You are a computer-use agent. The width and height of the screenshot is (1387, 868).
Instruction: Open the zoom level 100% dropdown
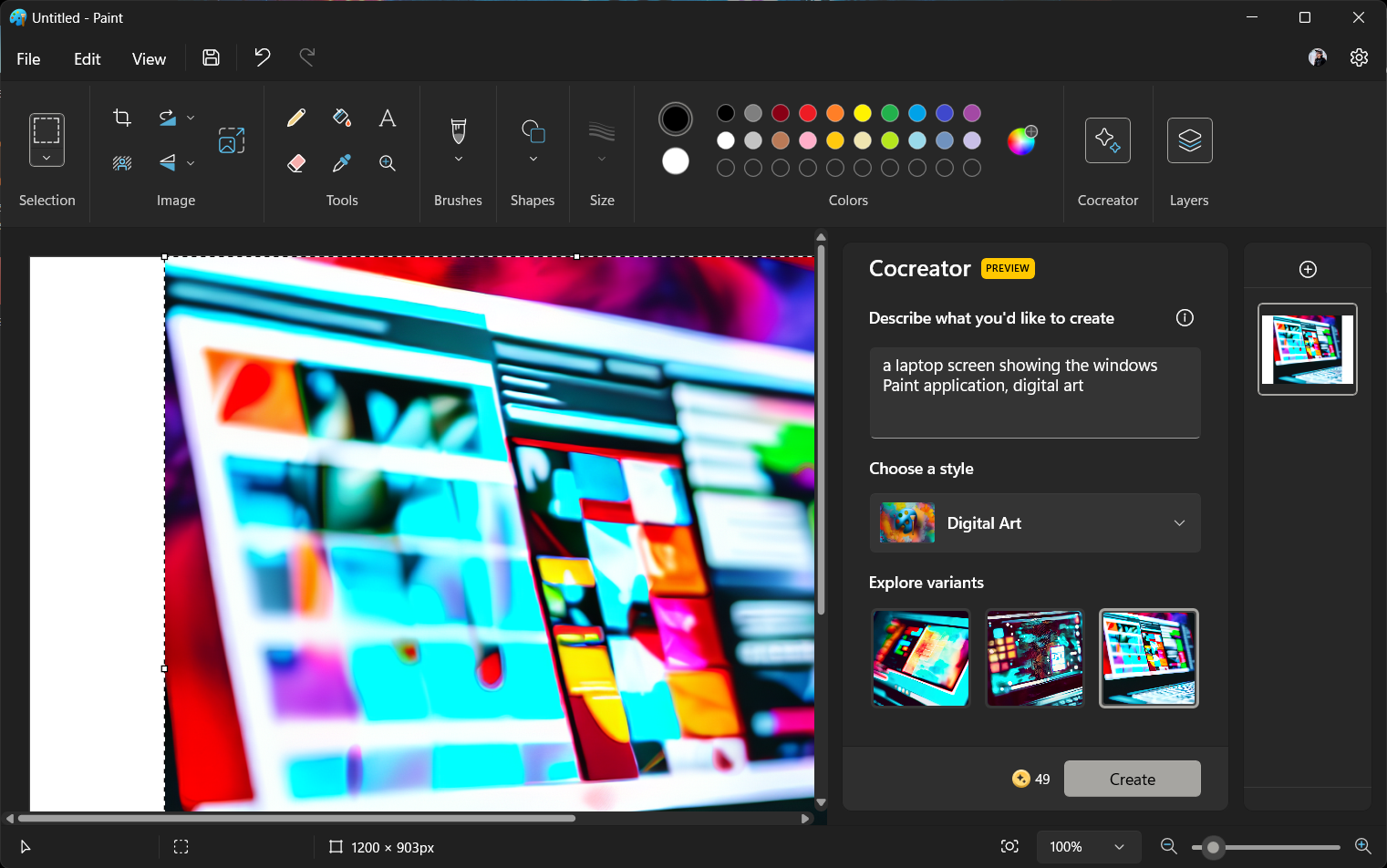click(x=1088, y=846)
